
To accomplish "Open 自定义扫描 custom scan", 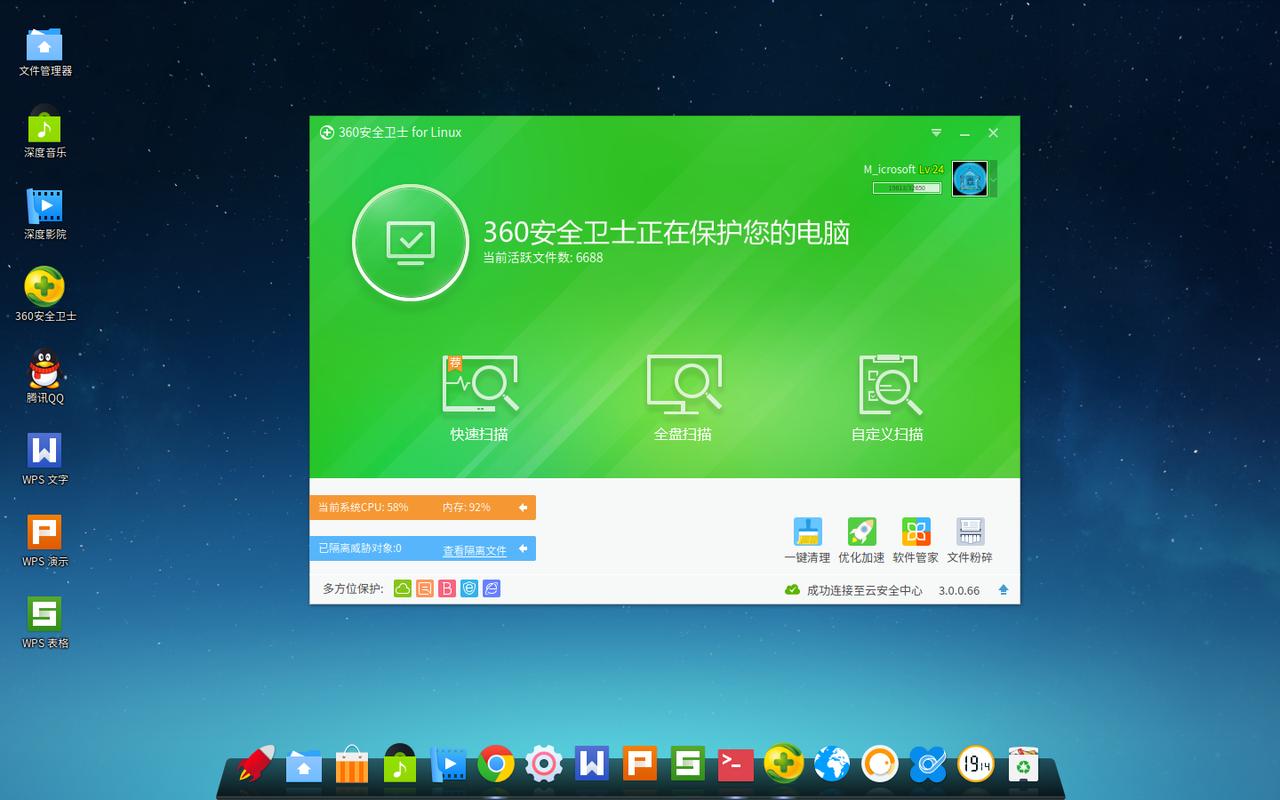I will [886, 385].
